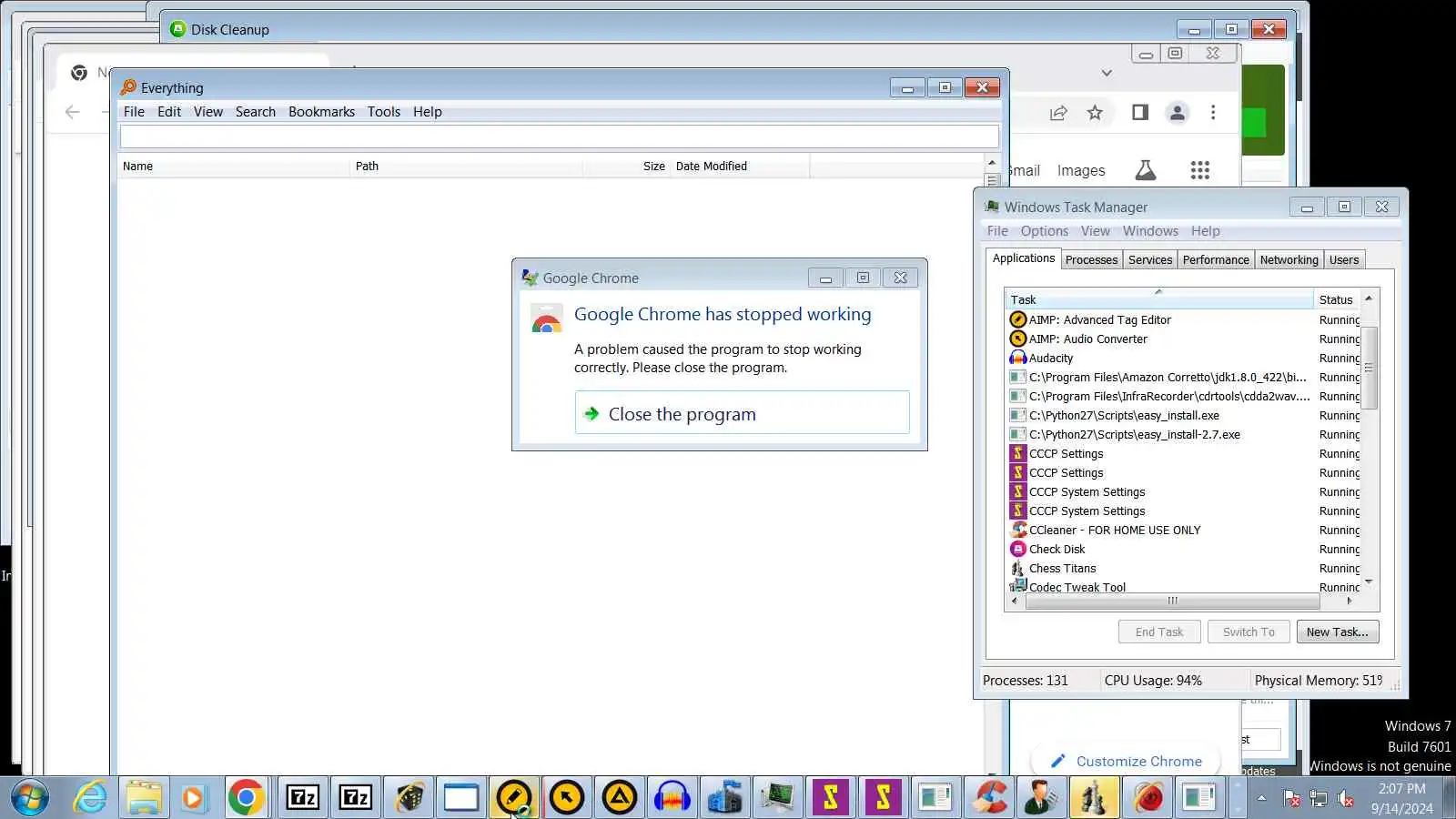Show hidden tray icons arrow
Image resolution: width=1456 pixels, height=819 pixels.
[1261, 798]
